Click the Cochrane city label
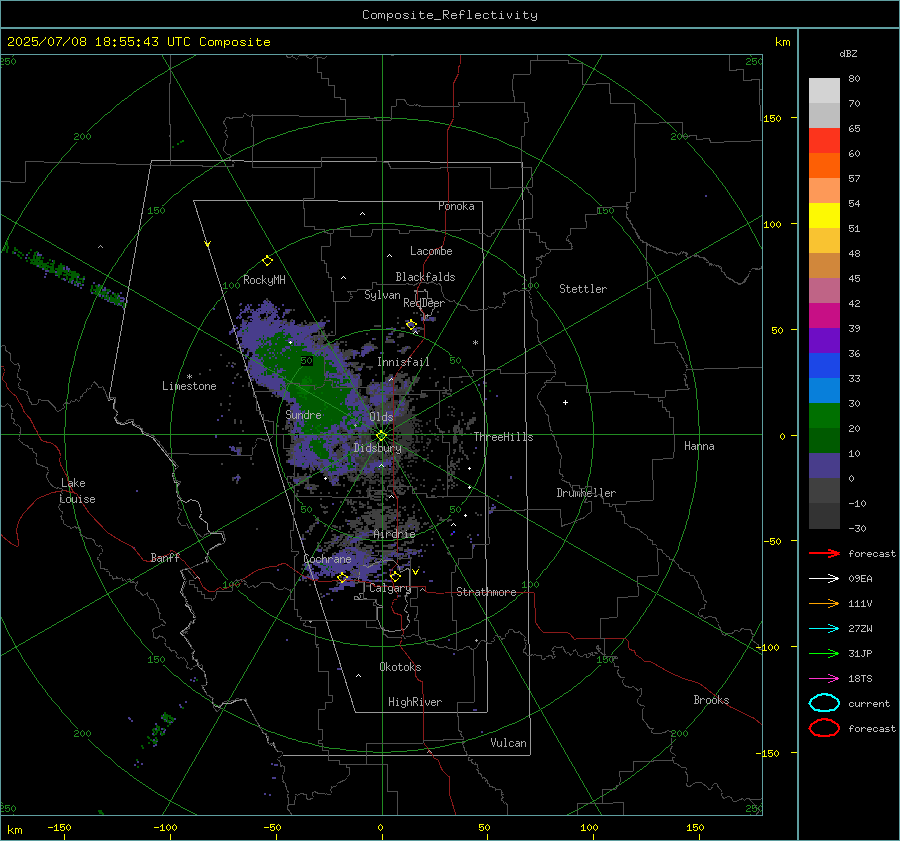Screen dimensions: 900x841 (x=327, y=559)
